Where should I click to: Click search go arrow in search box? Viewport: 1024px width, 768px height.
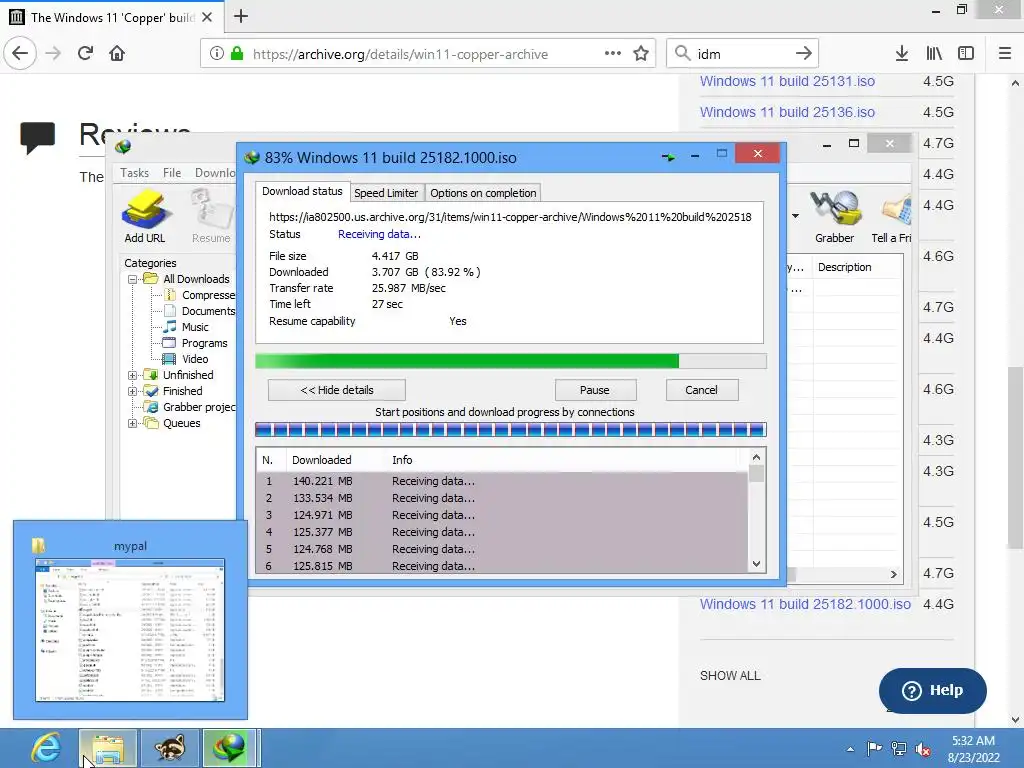pos(803,54)
